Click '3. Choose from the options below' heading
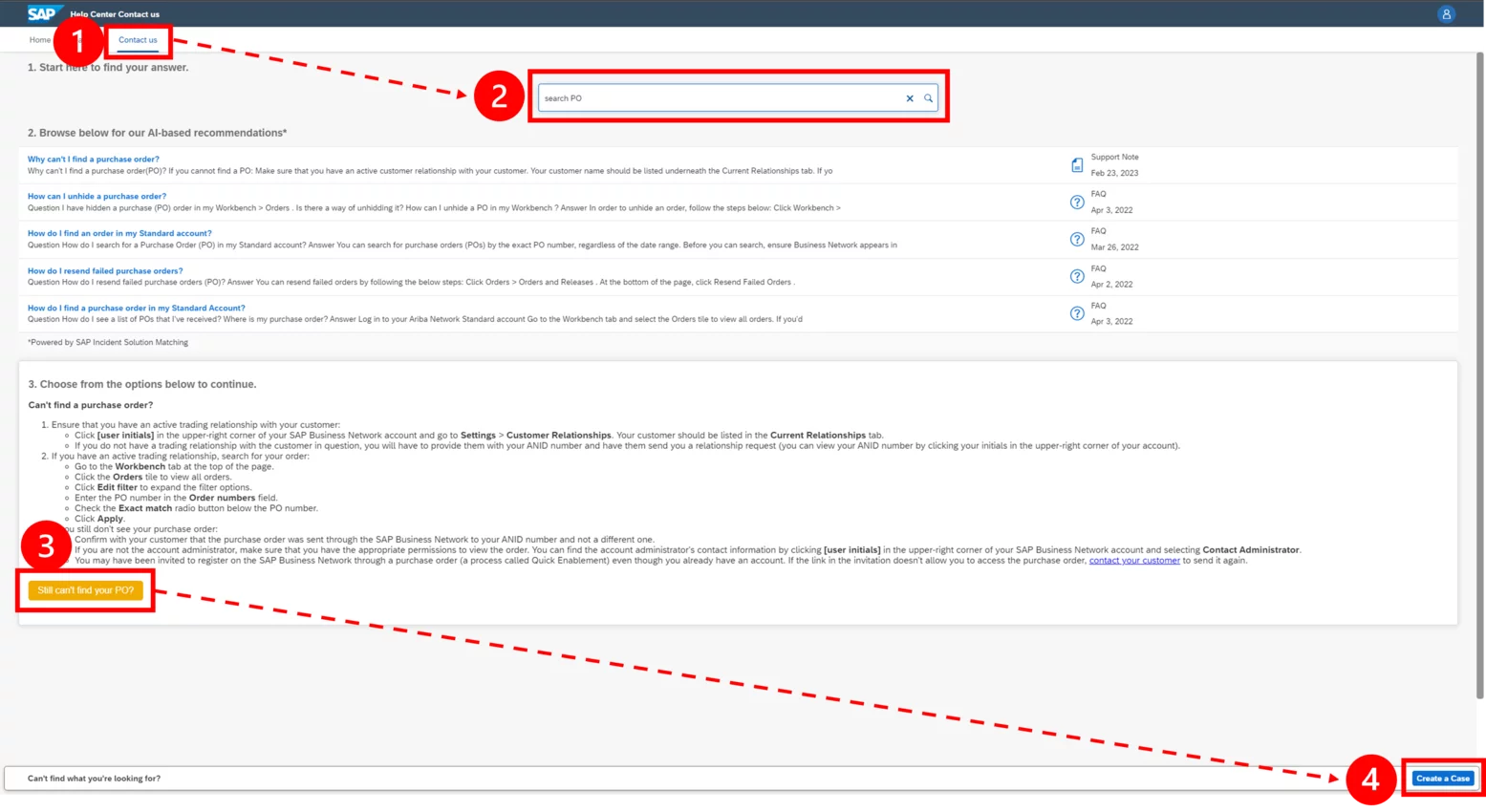 coord(142,384)
